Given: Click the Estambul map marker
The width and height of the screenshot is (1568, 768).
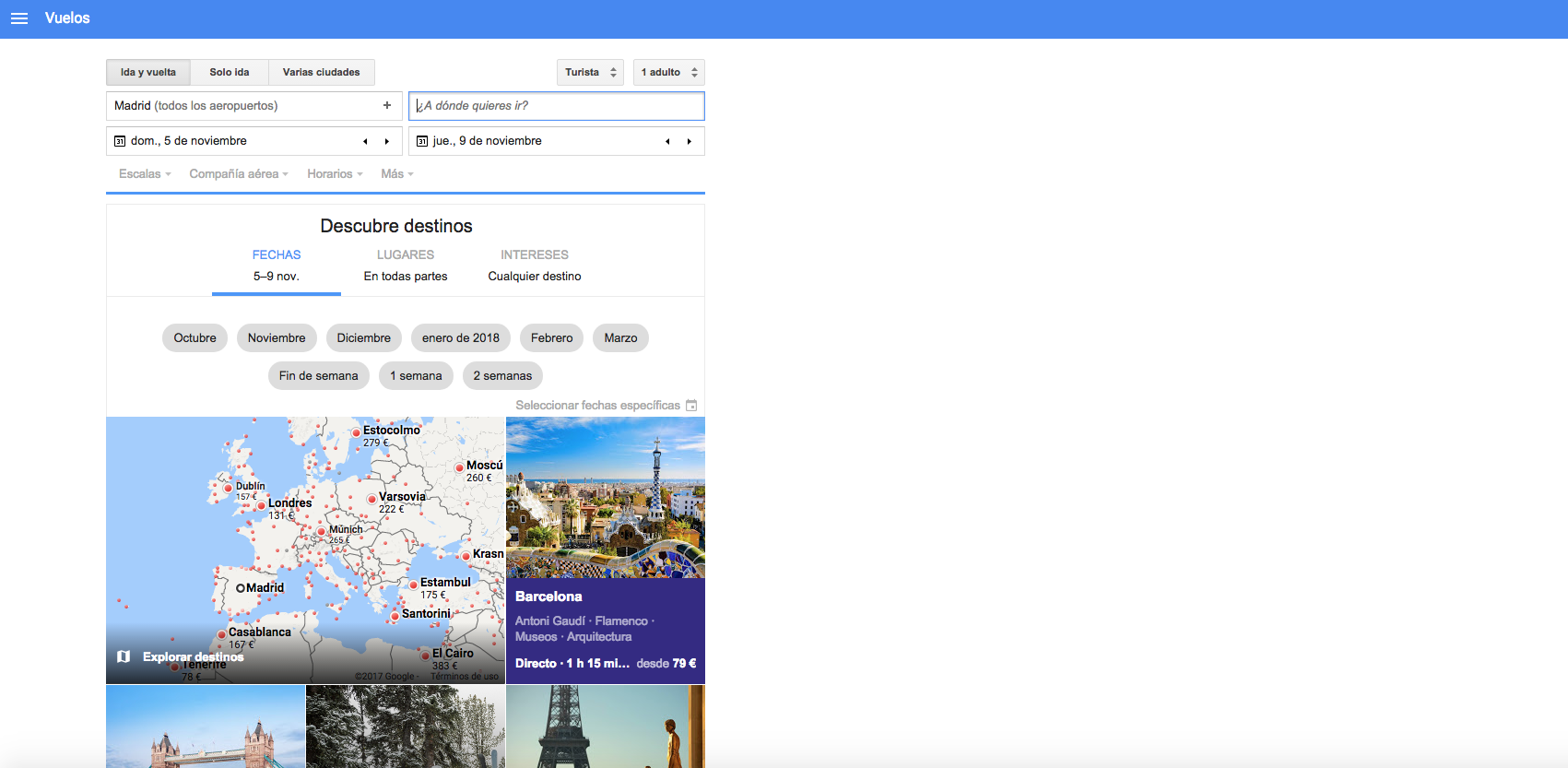Looking at the screenshot, I should pos(413,585).
